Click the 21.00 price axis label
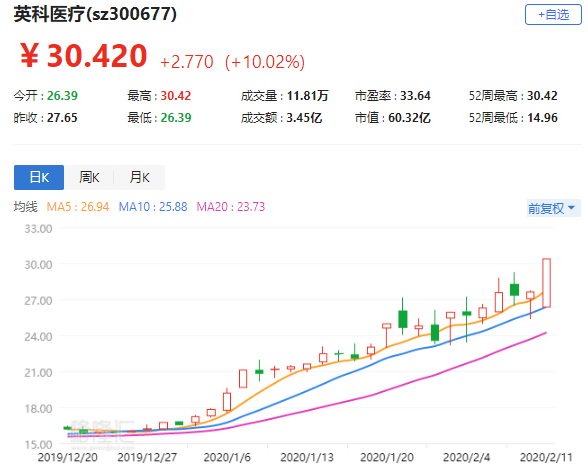The width and height of the screenshot is (588, 467). pos(38,373)
